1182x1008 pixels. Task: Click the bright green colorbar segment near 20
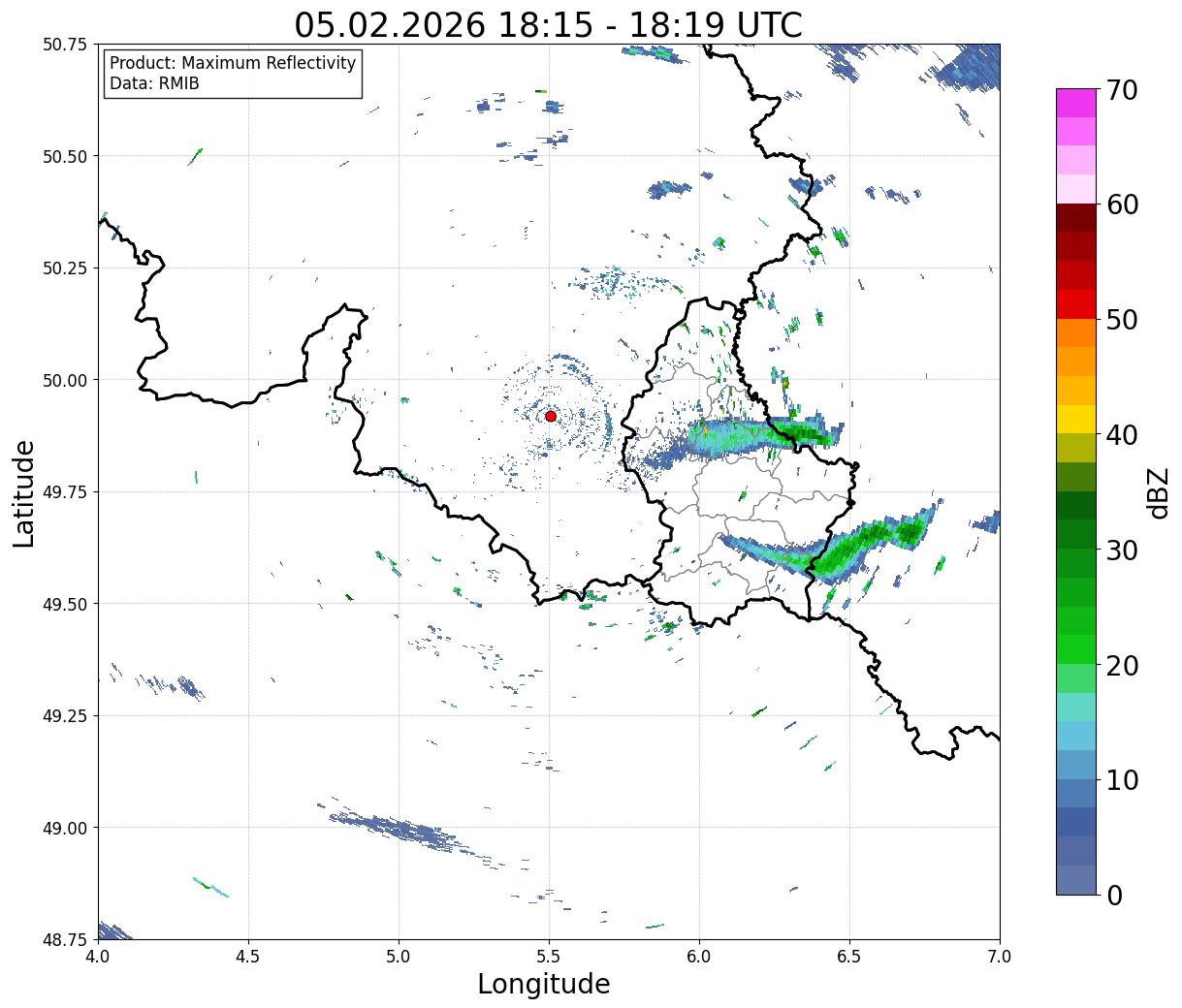click(x=1075, y=649)
